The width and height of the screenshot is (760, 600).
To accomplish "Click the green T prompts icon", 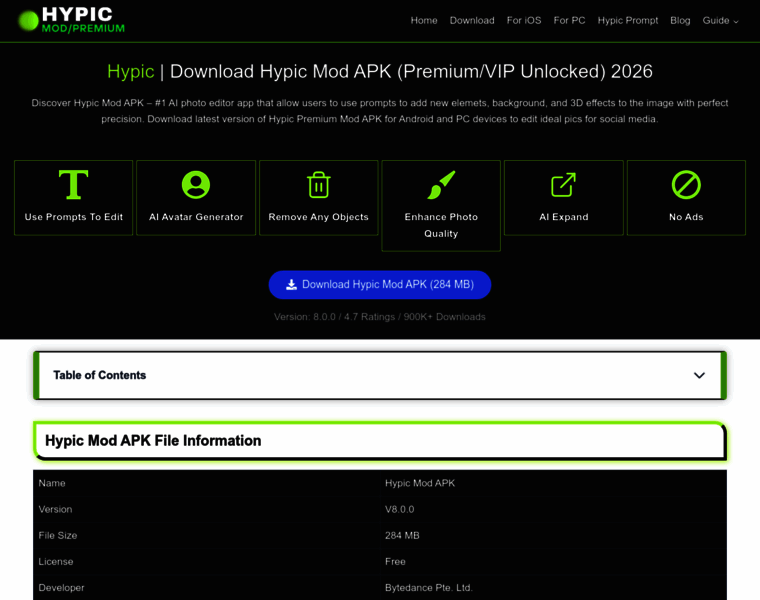I will click(74, 185).
